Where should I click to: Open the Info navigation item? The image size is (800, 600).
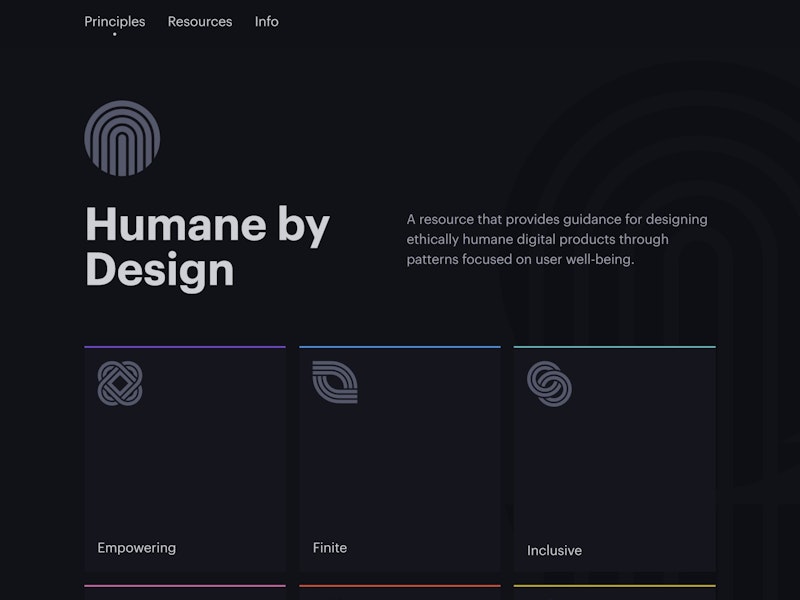tap(266, 21)
